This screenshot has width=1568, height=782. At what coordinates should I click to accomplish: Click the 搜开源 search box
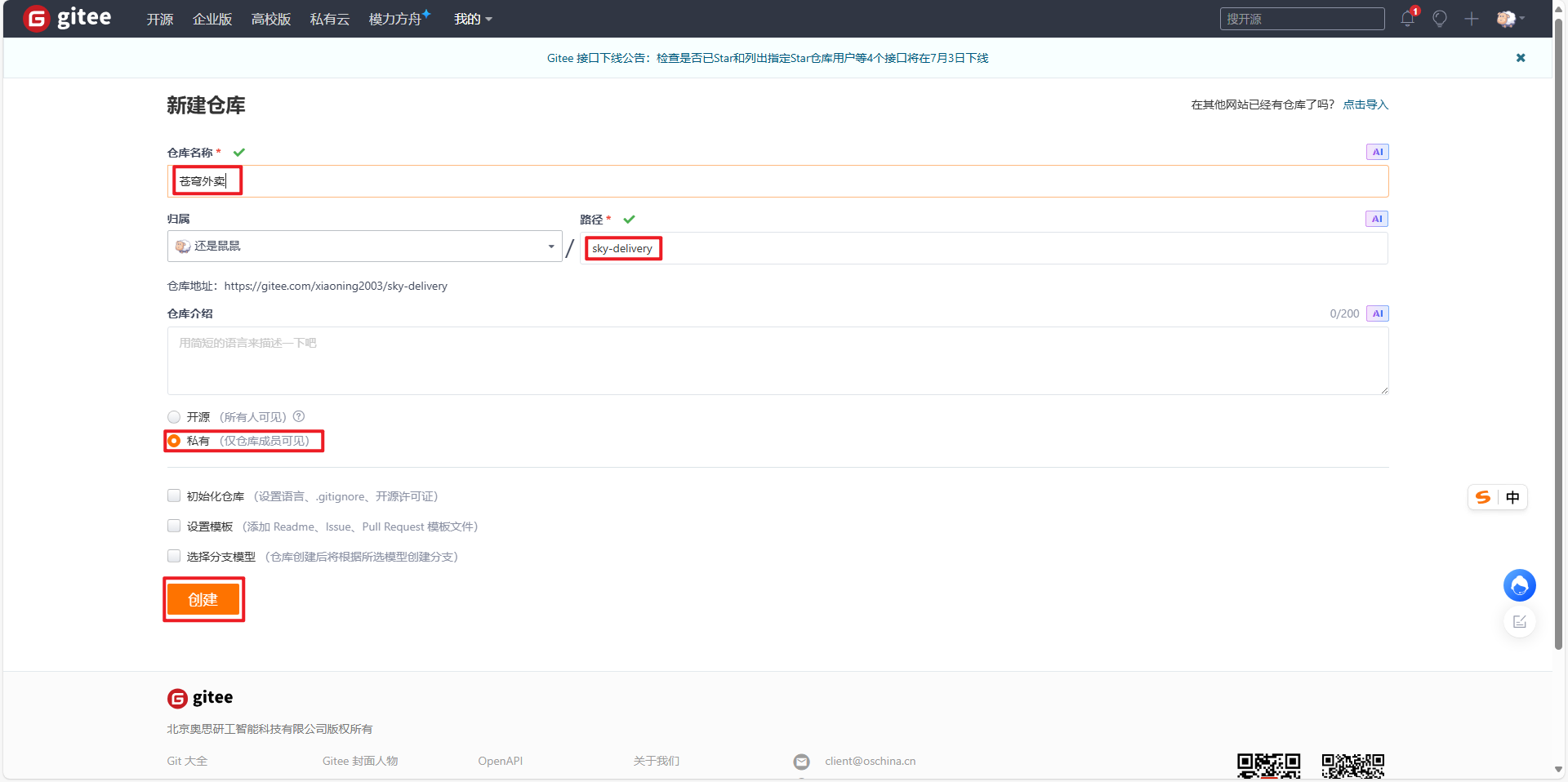[x=1302, y=19]
